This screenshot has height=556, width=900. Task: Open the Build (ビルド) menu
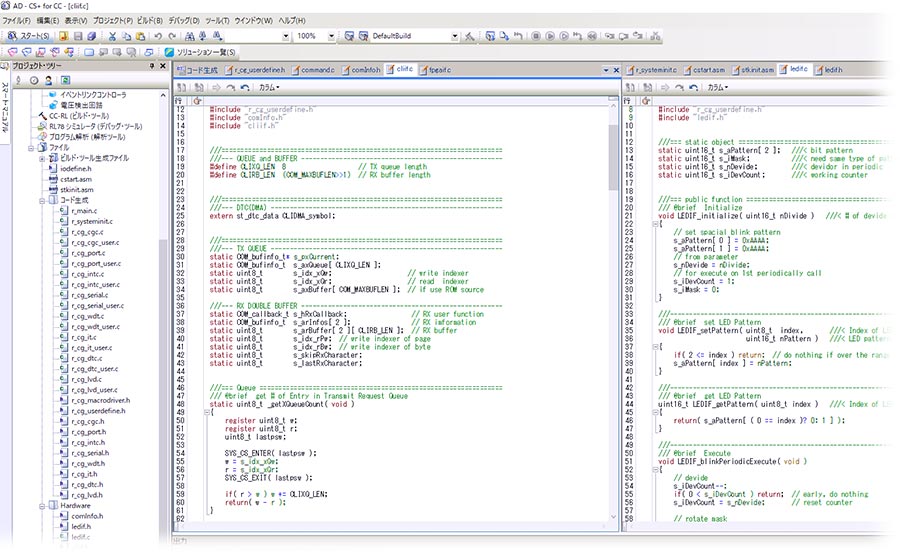click(x=149, y=20)
